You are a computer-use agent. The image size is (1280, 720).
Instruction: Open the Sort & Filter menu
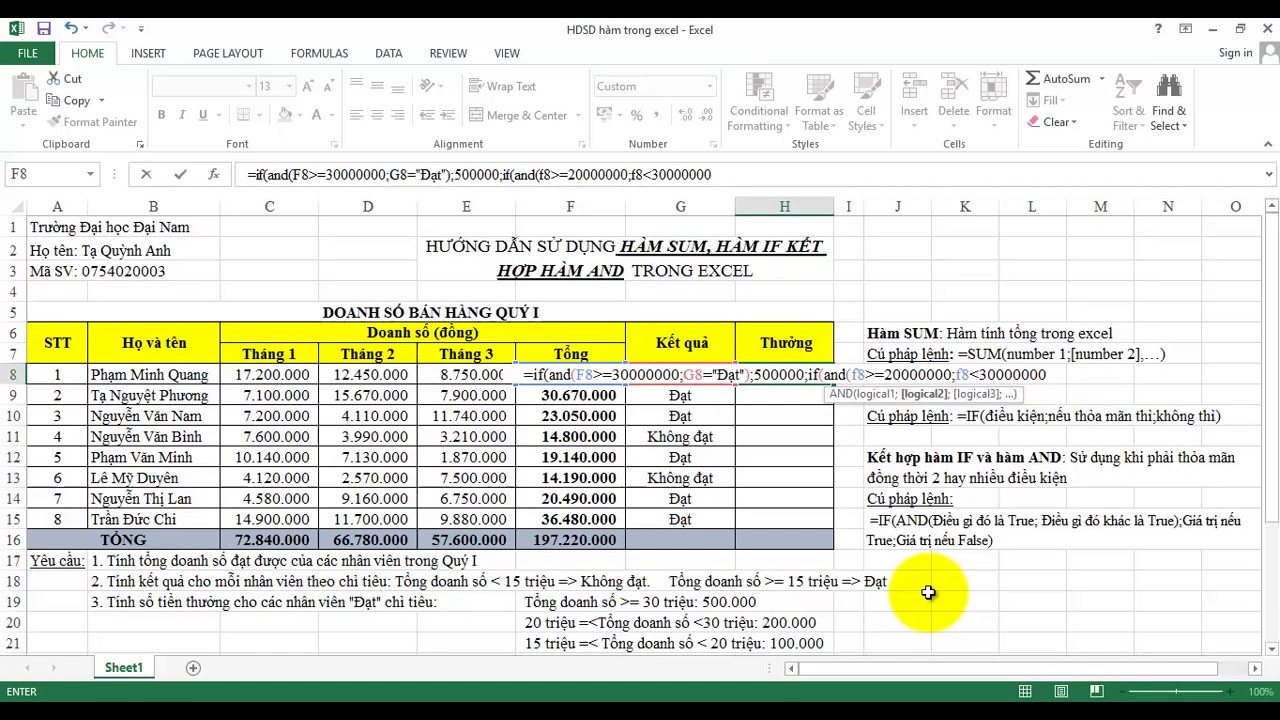tap(1129, 102)
